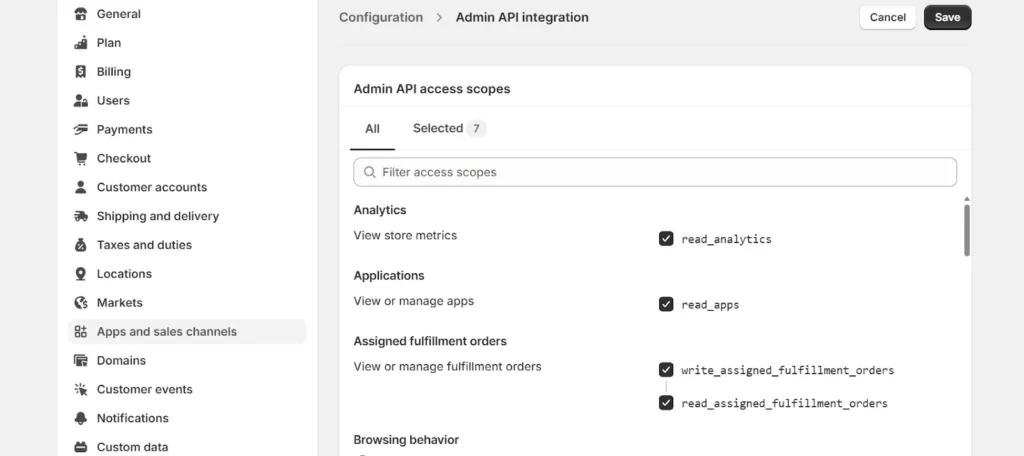Go back via Configuration breadcrumb link

coord(380,17)
